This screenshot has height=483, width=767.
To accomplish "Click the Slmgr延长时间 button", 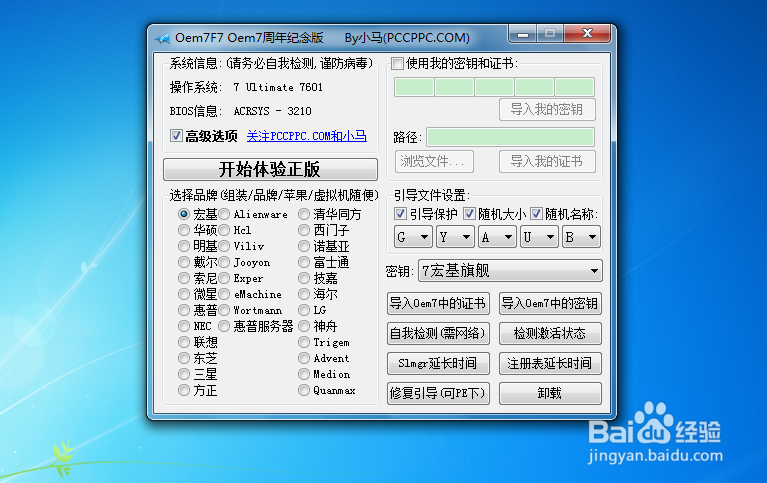I will pos(438,363).
